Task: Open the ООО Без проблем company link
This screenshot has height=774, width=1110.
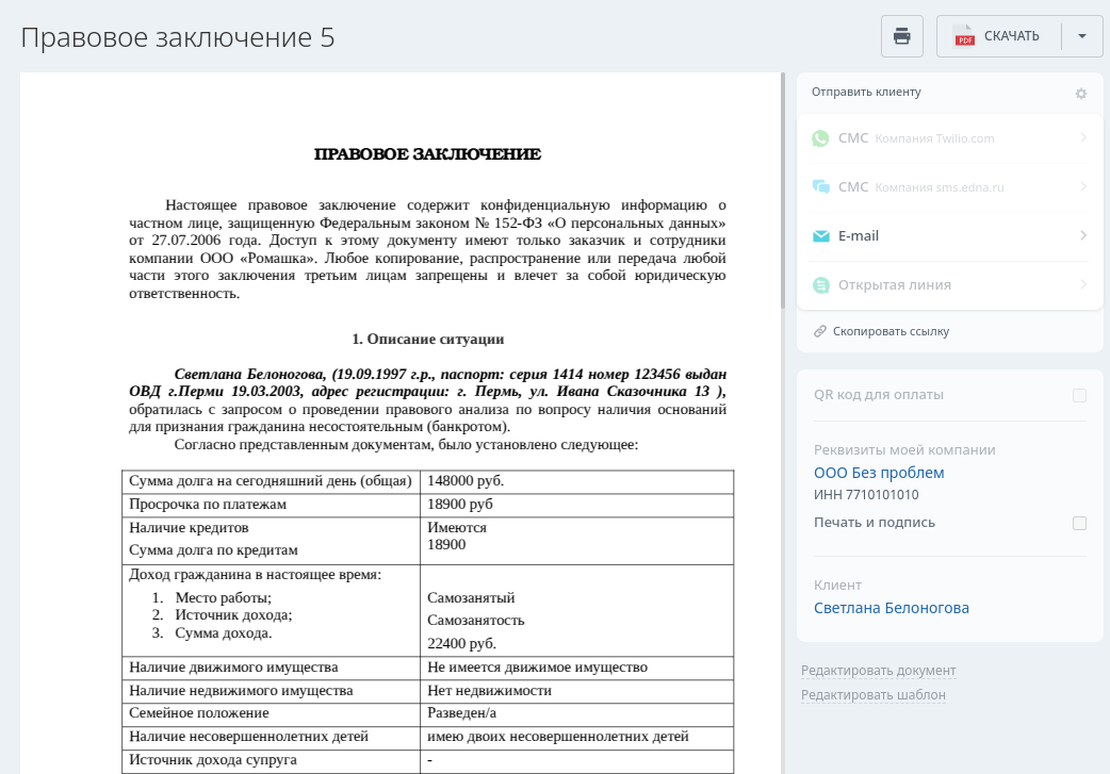Action: 878,473
